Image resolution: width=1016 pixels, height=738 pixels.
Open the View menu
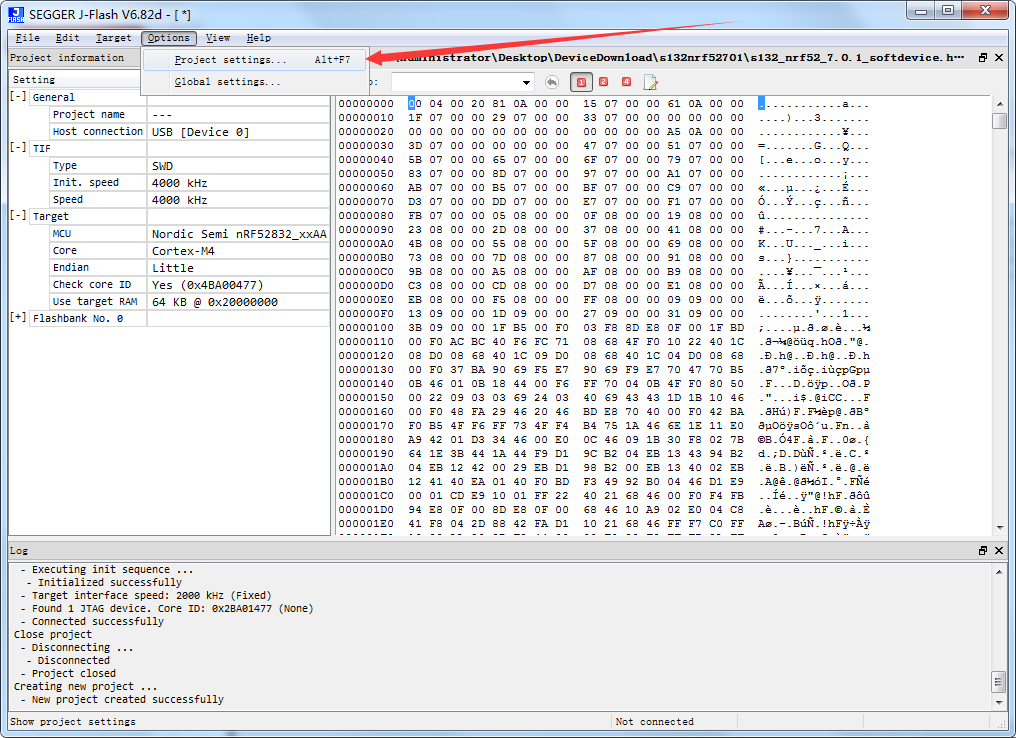pyautogui.click(x=217, y=37)
